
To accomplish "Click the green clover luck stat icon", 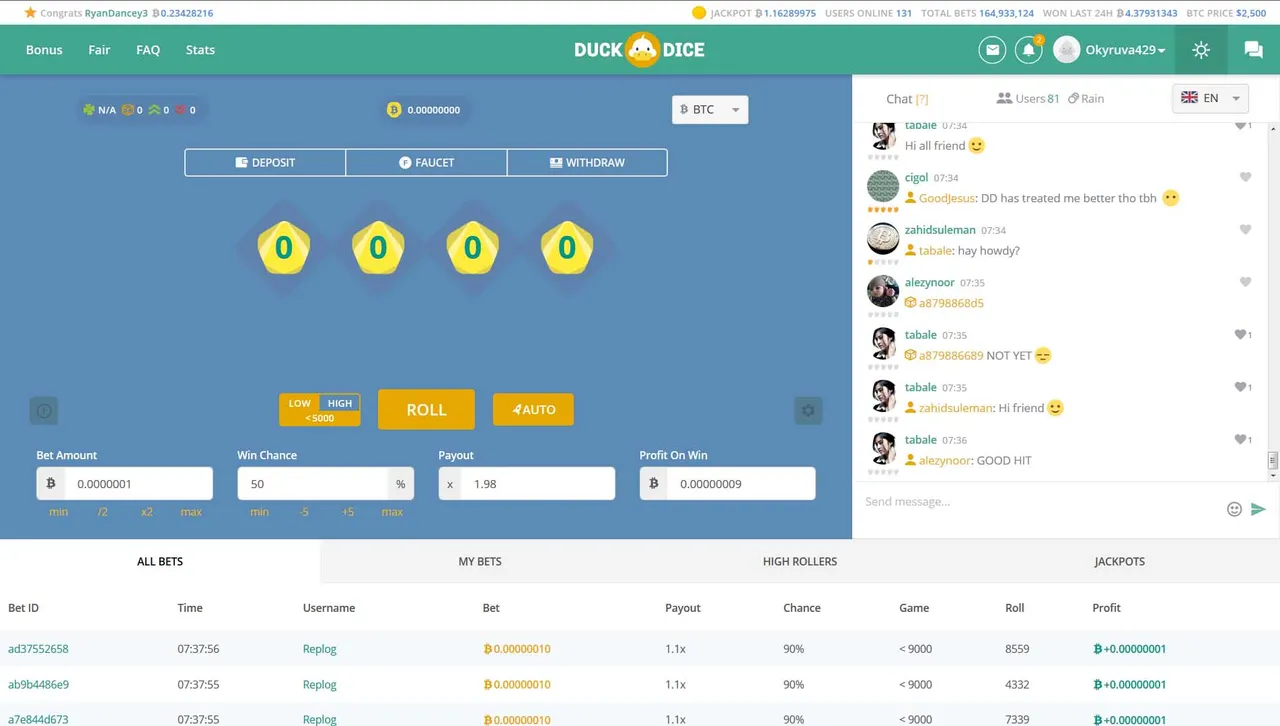I will pyautogui.click(x=89, y=110).
